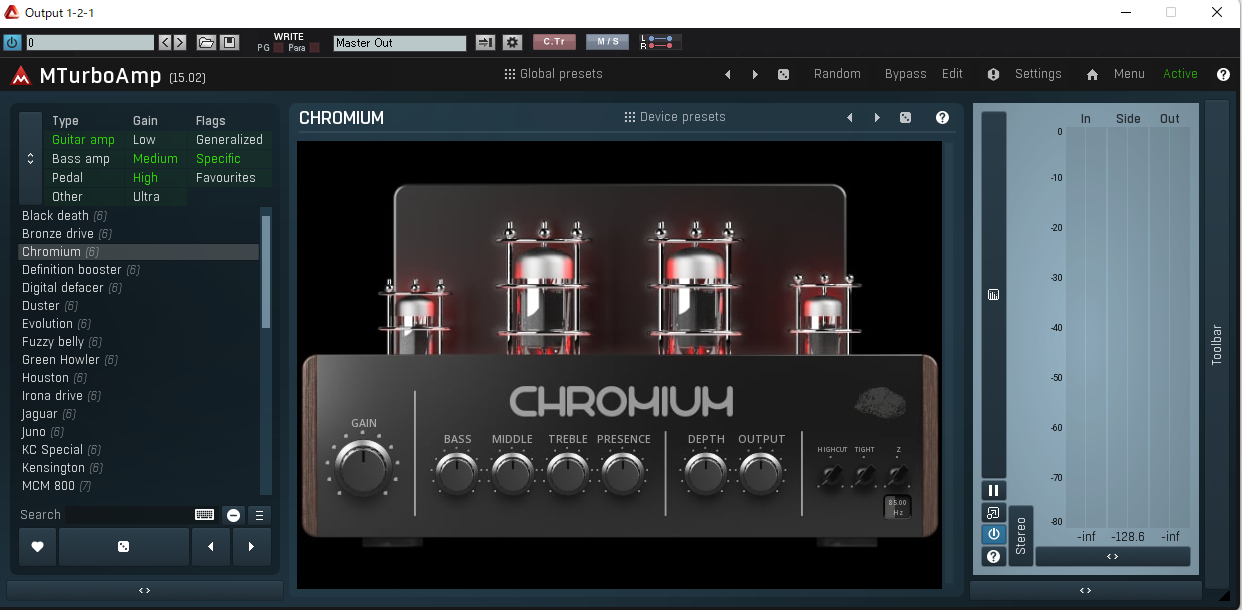Click the device list scrollbar
Screen dimensions: 1242x610
coord(266,272)
